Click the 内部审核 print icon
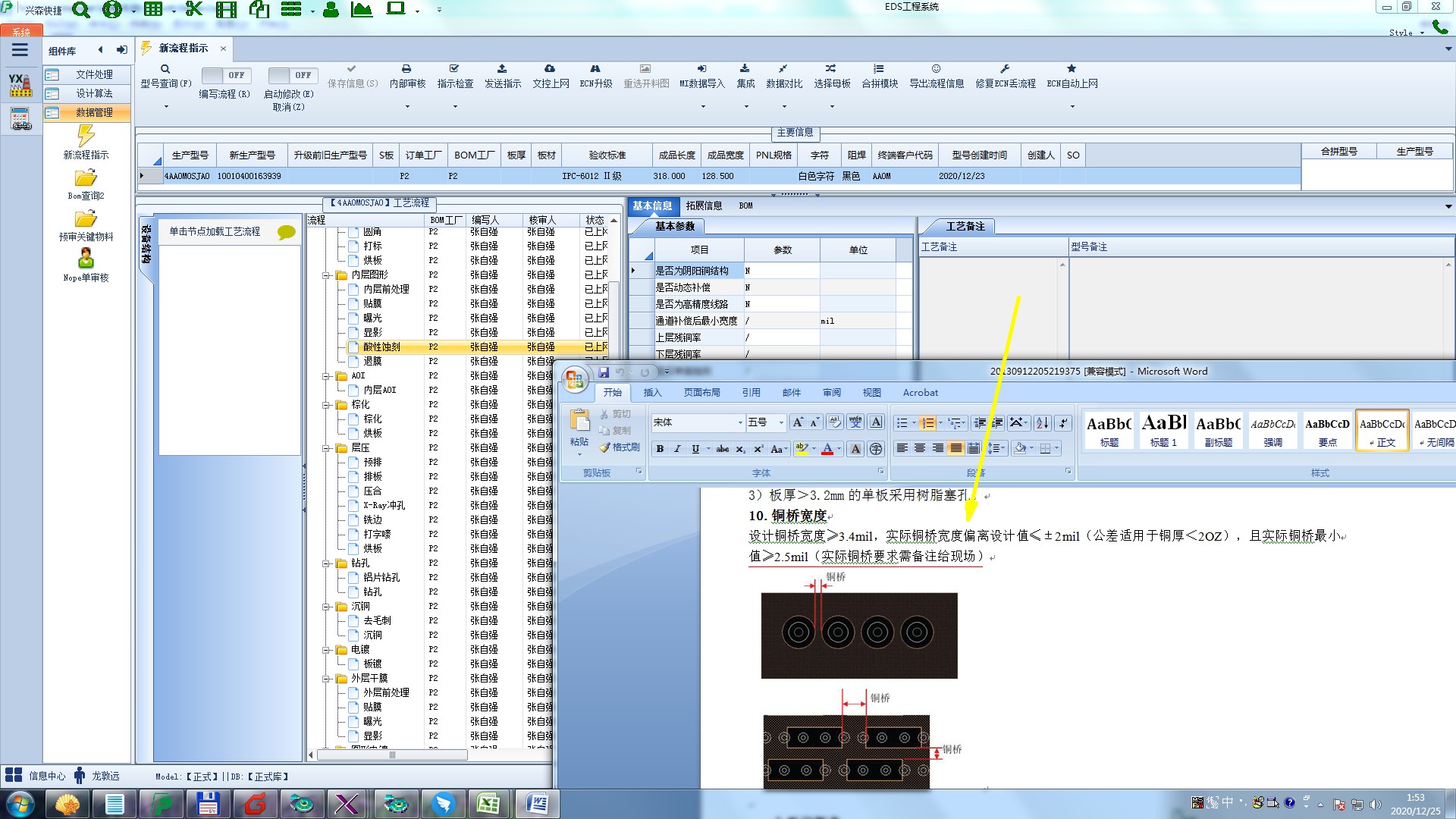The height and width of the screenshot is (819, 1456). tap(406, 69)
